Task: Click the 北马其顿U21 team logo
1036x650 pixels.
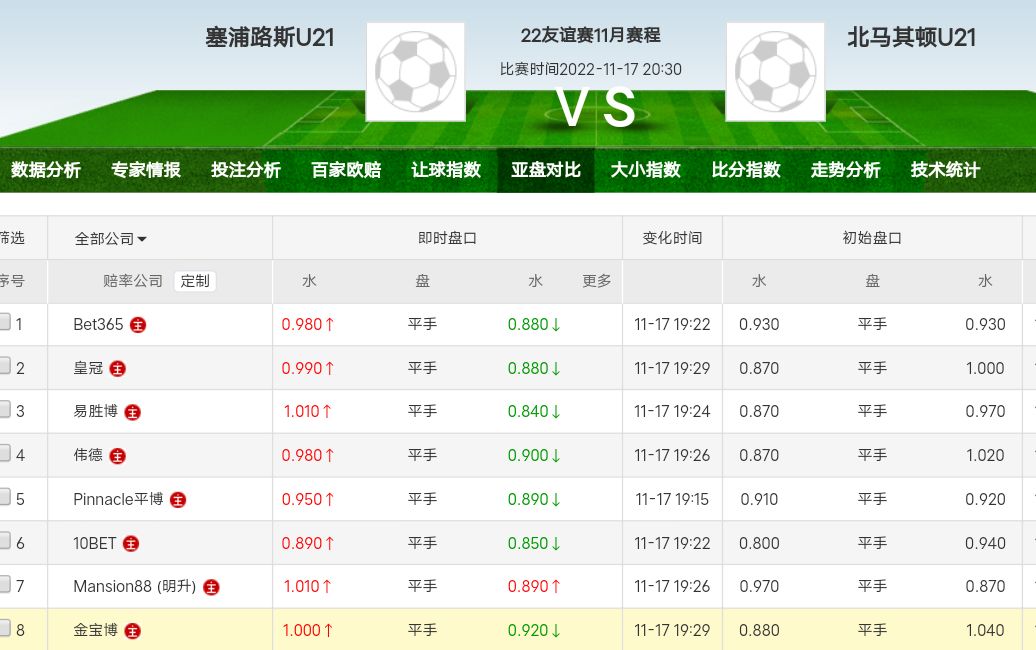Action: click(x=775, y=72)
